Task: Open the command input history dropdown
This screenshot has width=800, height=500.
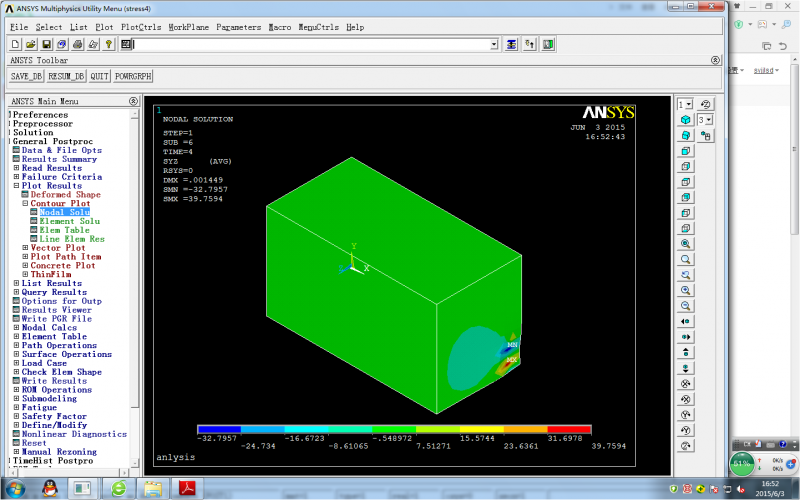Action: 494,44
